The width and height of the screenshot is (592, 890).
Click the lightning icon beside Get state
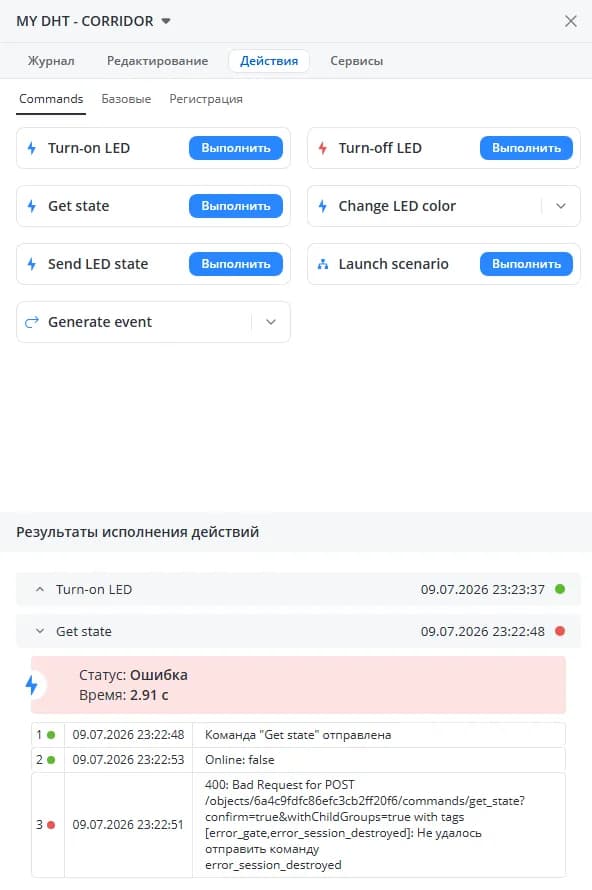[32, 206]
